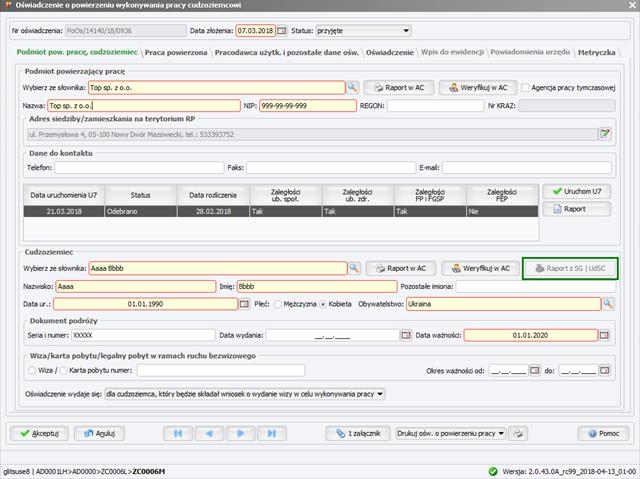Open calendar picker for Data złożenia
This screenshot has width=640, height=479.
pos(282,31)
